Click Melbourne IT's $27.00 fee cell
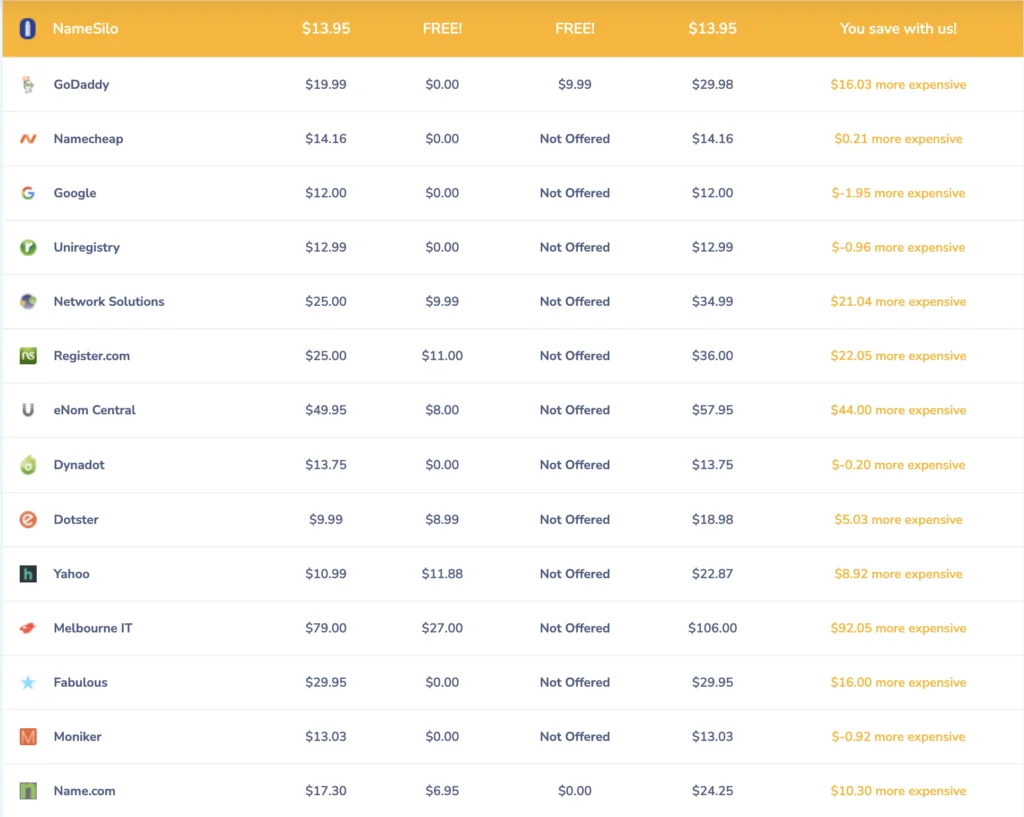 (x=442, y=628)
